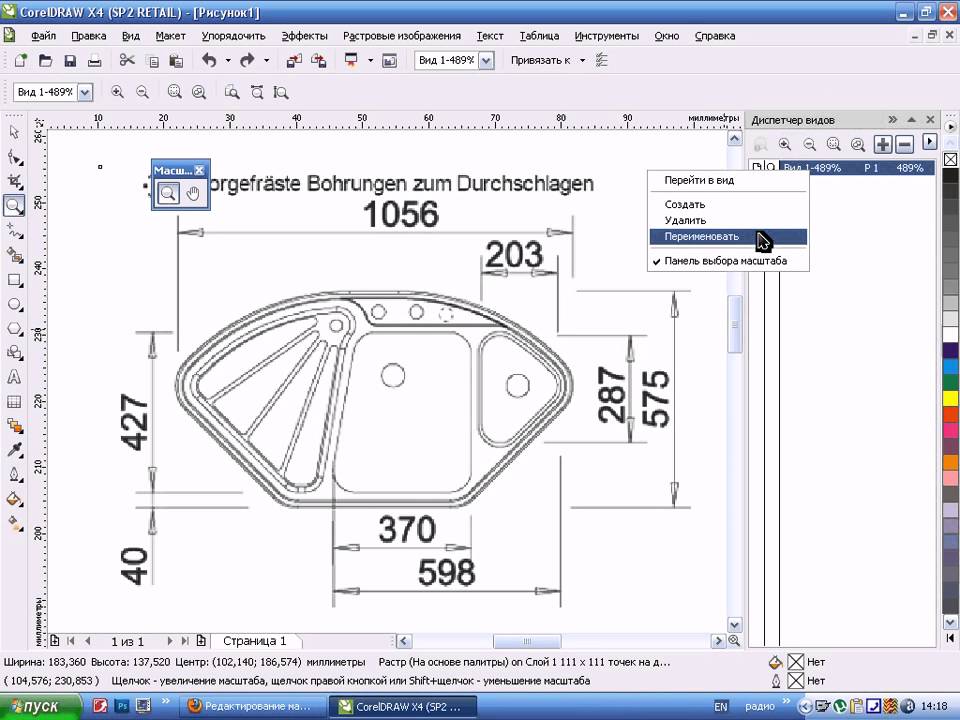960x720 pixels.
Task: Open the 'Эффекты' menu
Action: click(304, 35)
